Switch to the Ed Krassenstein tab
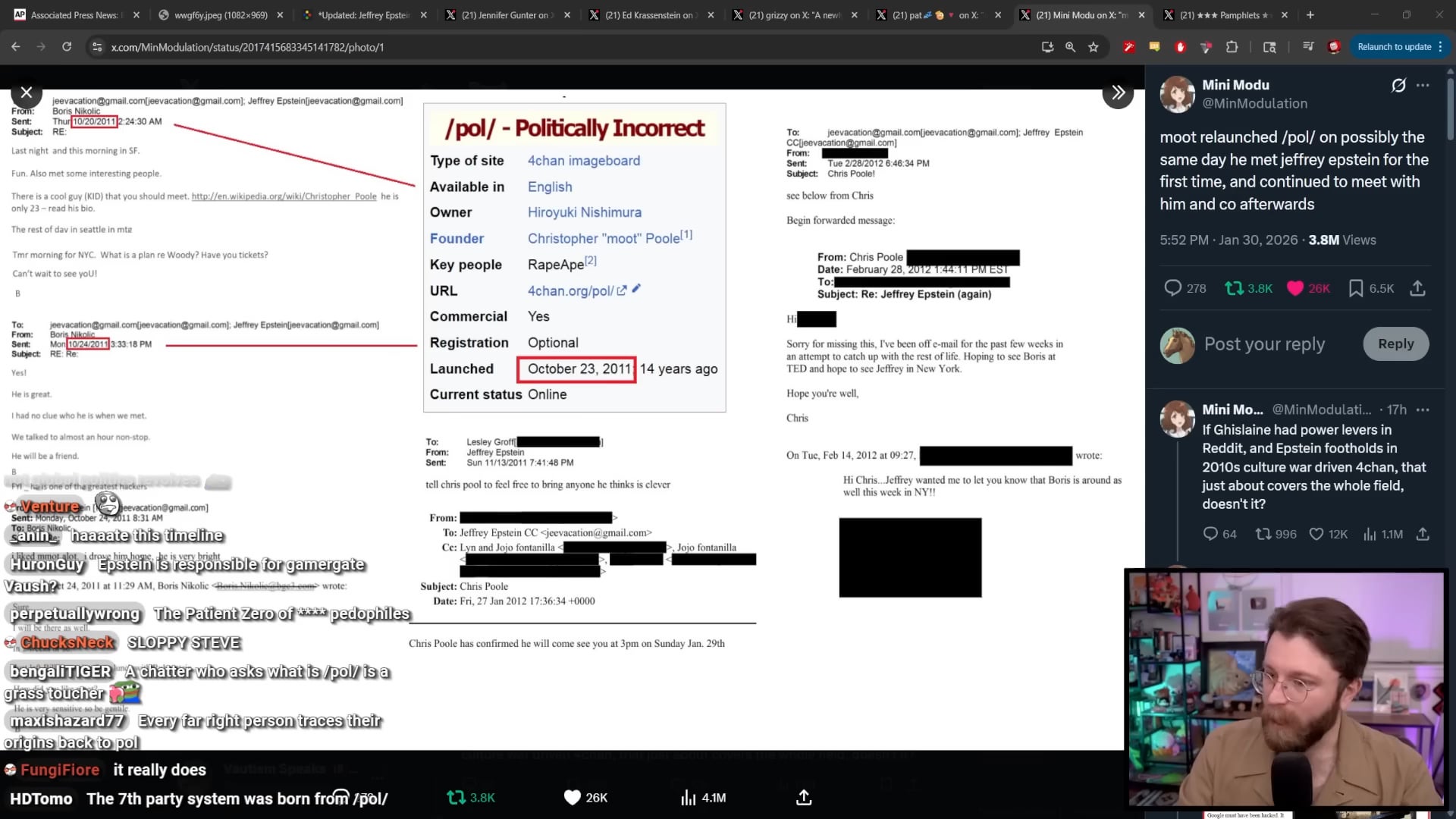This screenshot has height=819, width=1456. pos(648,14)
